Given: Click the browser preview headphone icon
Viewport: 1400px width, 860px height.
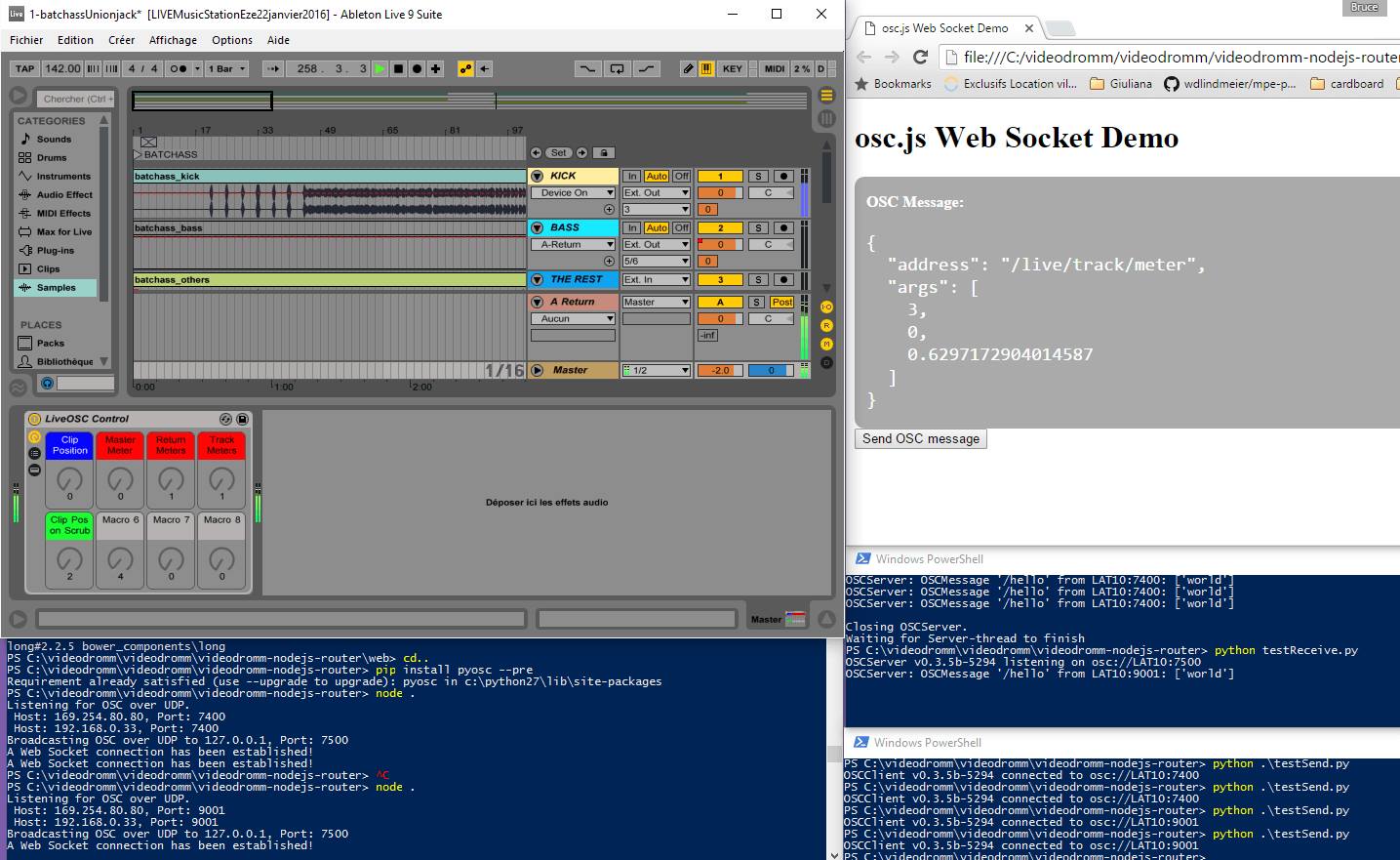Looking at the screenshot, I should 47,384.
